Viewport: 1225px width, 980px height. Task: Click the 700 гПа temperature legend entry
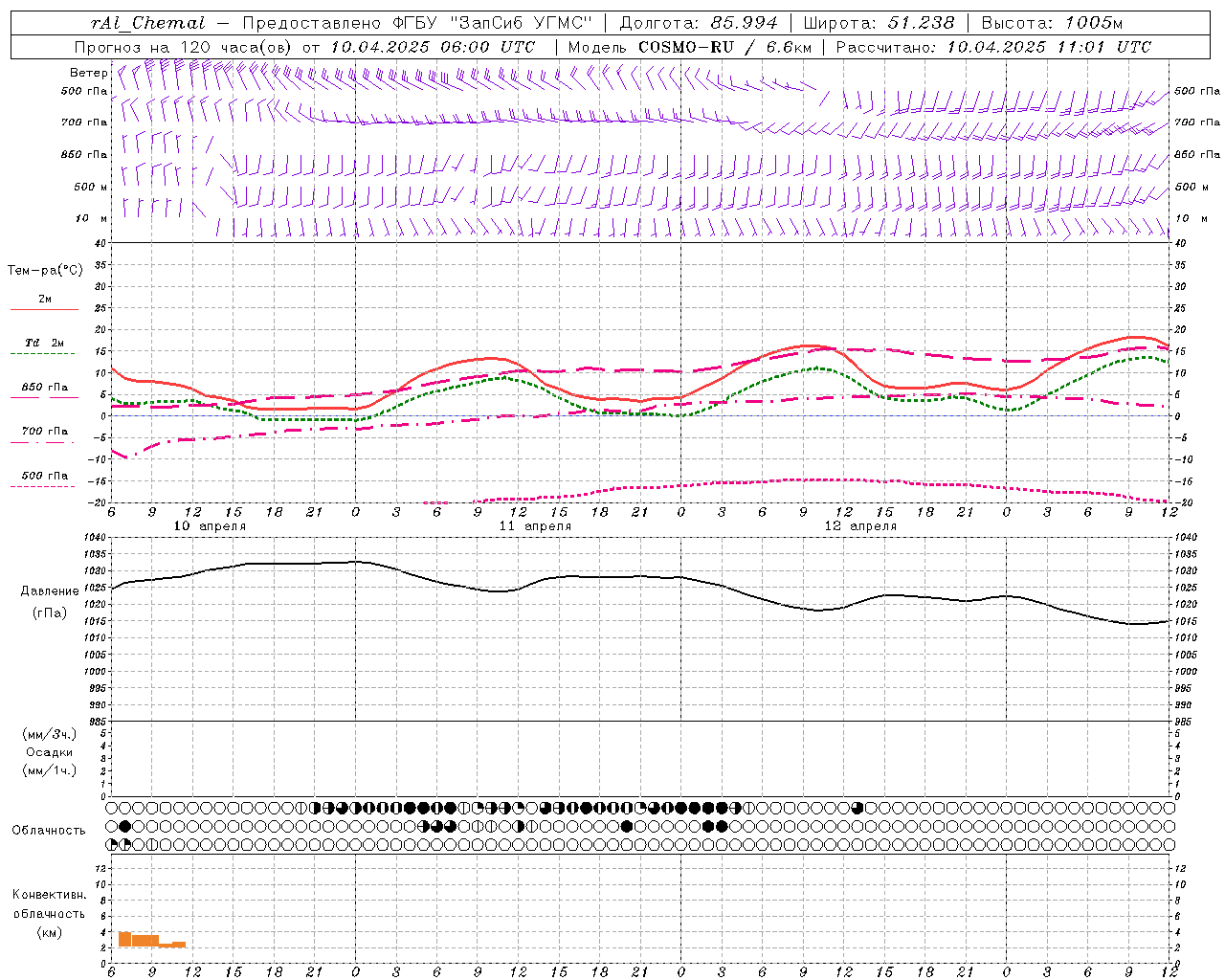click(x=44, y=436)
